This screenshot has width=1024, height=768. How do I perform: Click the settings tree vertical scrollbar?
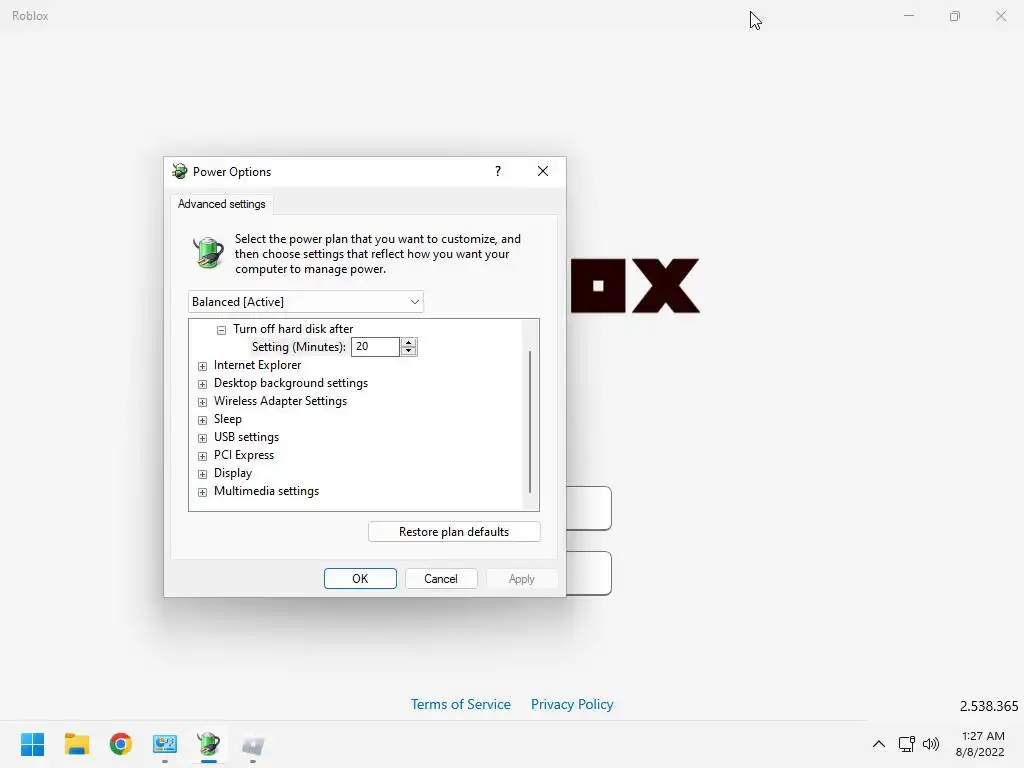click(530, 421)
